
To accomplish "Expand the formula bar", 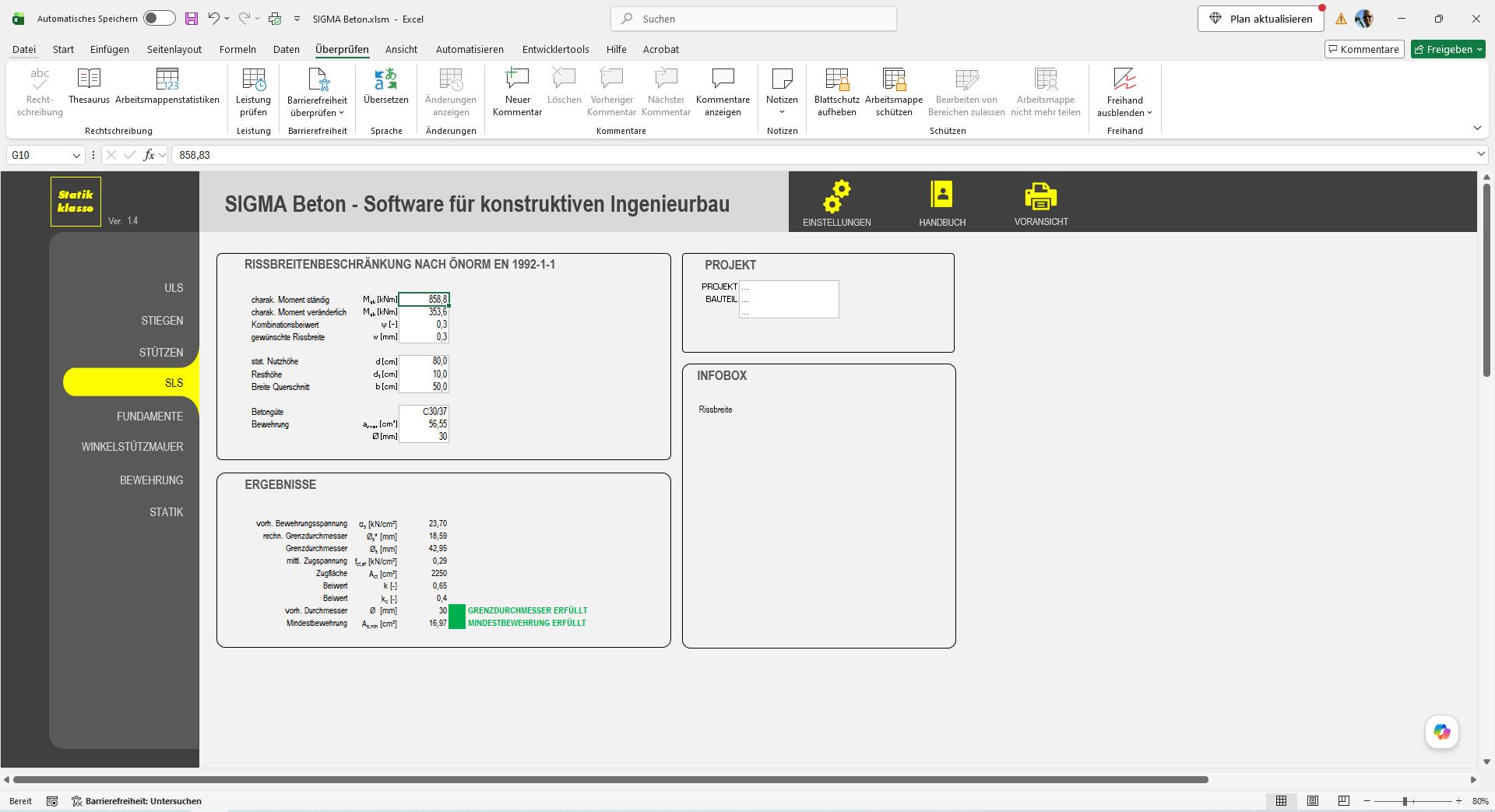I will point(1481,155).
